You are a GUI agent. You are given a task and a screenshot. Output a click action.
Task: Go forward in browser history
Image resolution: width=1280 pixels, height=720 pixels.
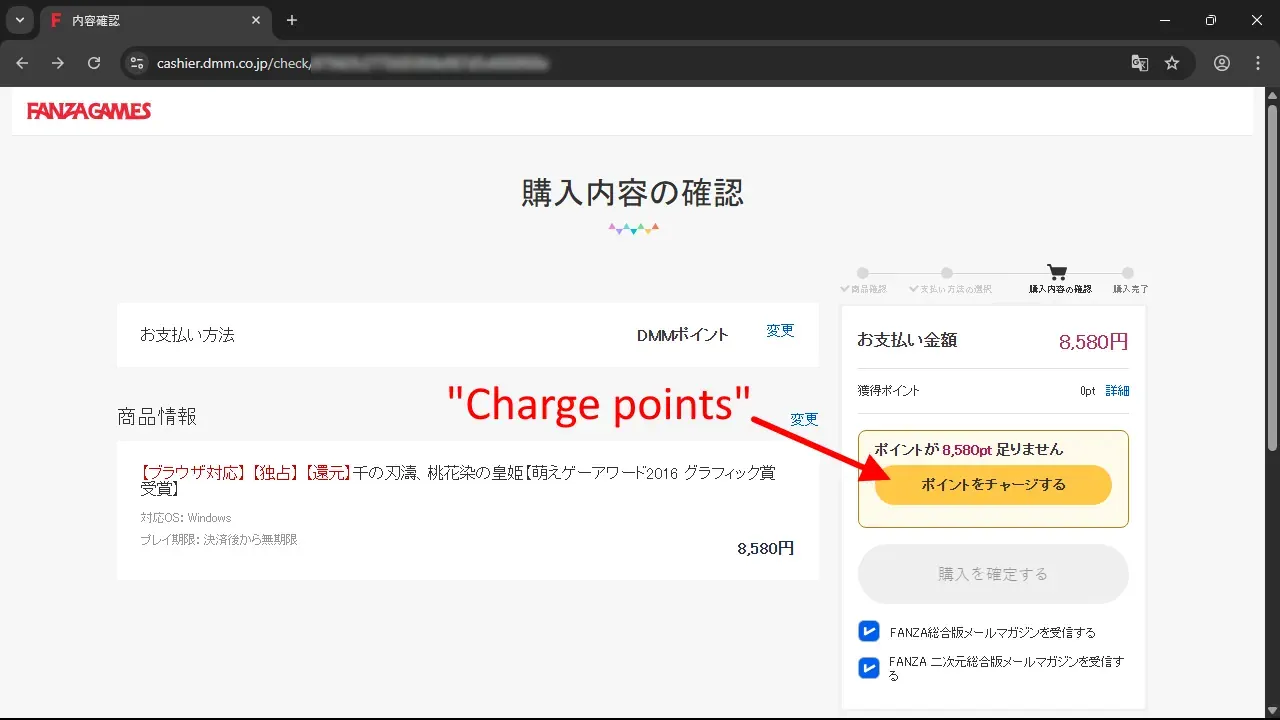point(58,63)
